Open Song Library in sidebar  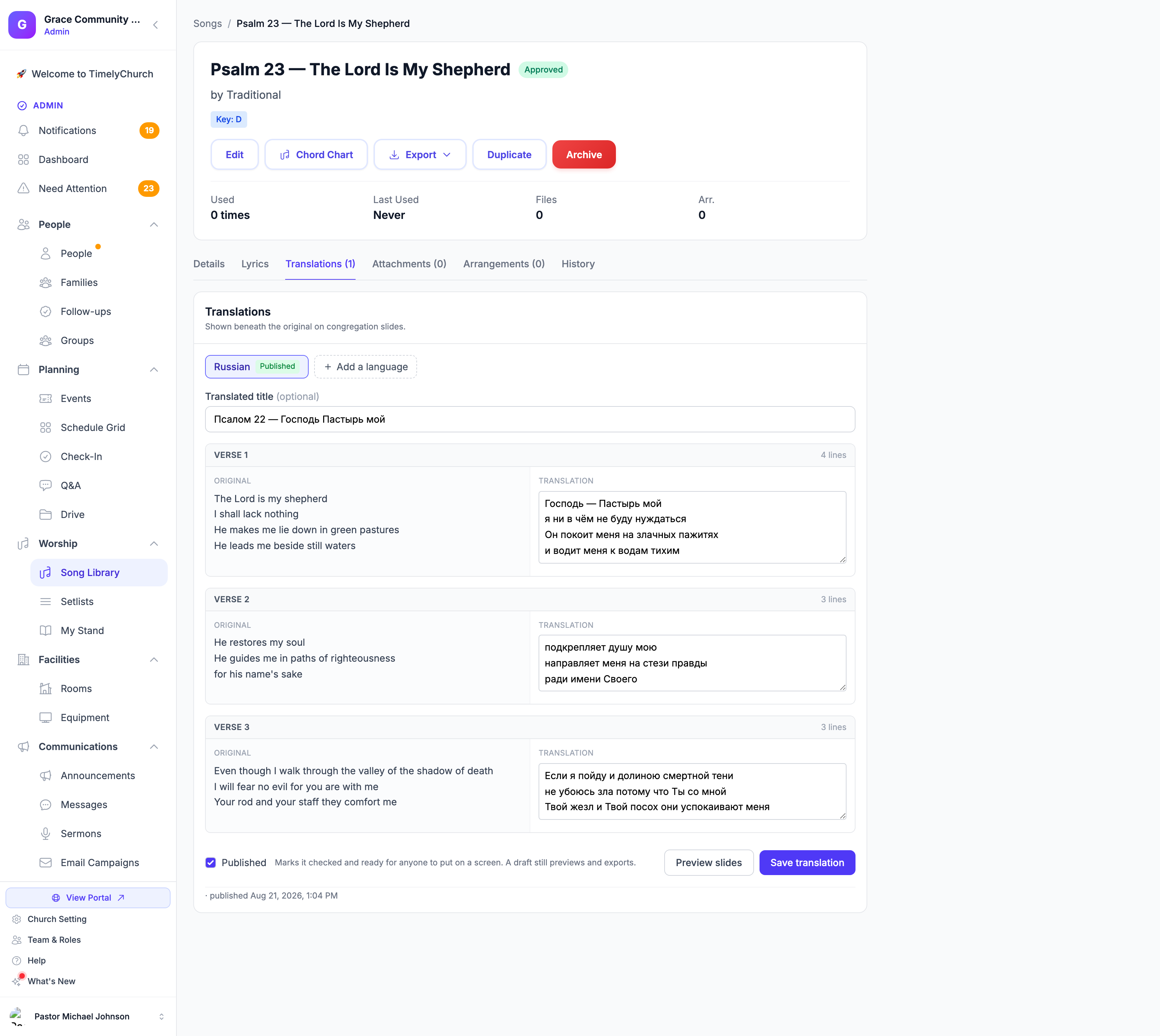point(99,573)
